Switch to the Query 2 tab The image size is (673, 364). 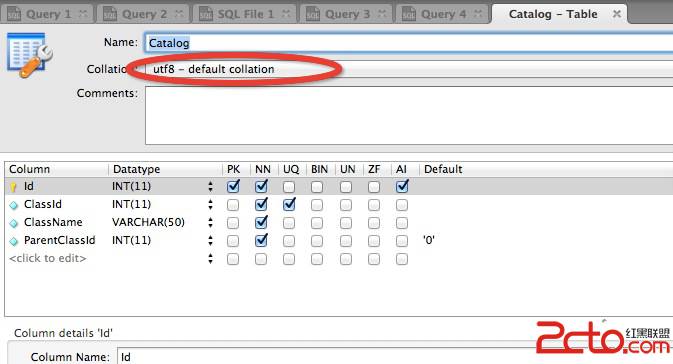[x=142, y=14]
